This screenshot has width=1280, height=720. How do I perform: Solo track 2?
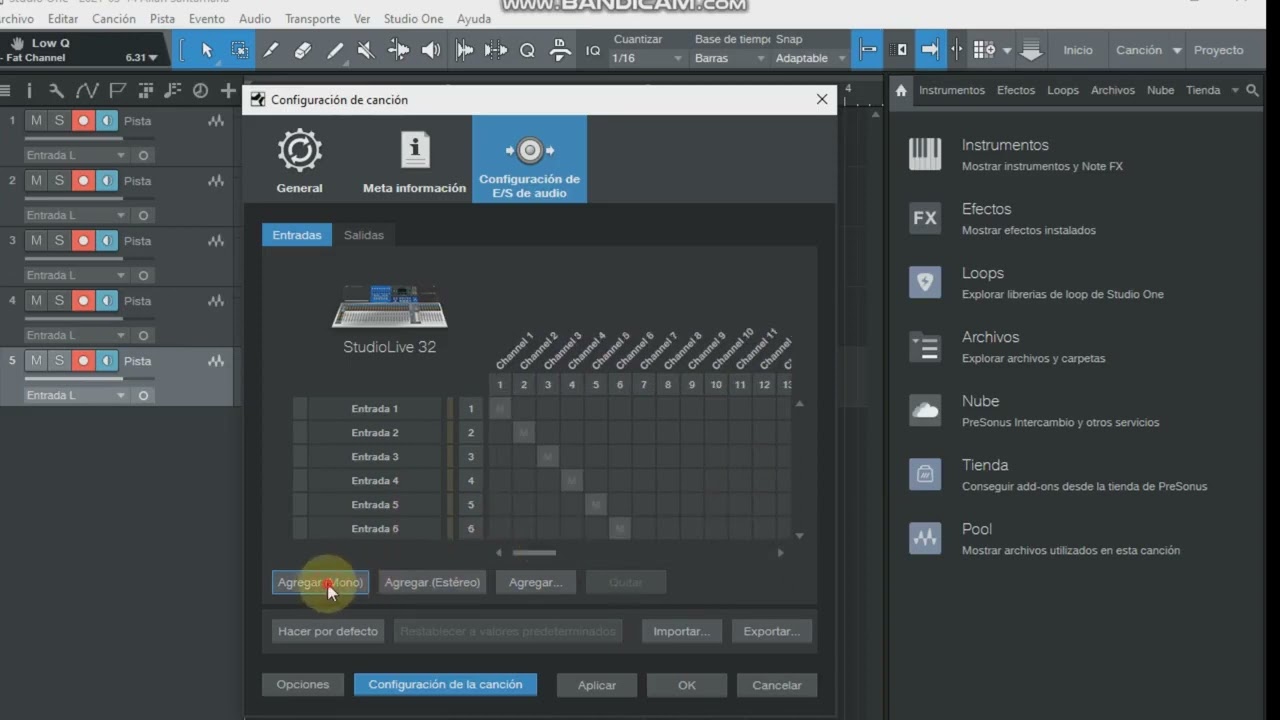pyautogui.click(x=59, y=181)
